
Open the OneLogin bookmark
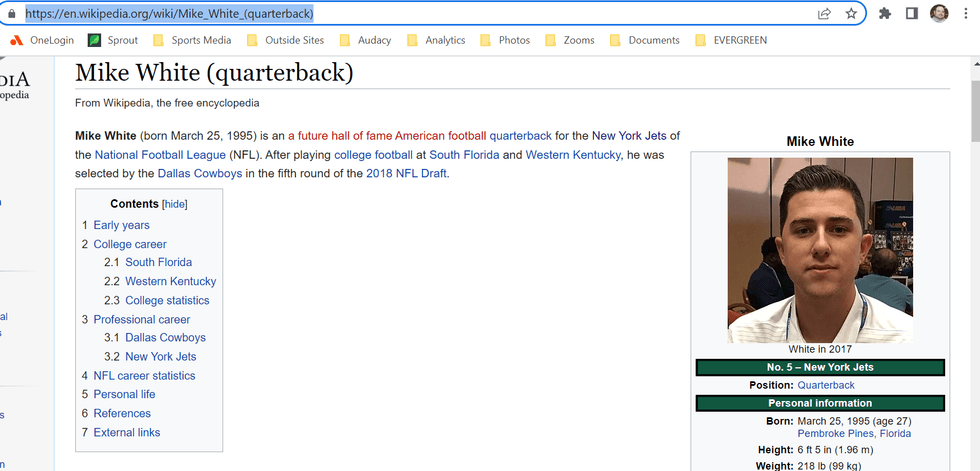pos(43,40)
